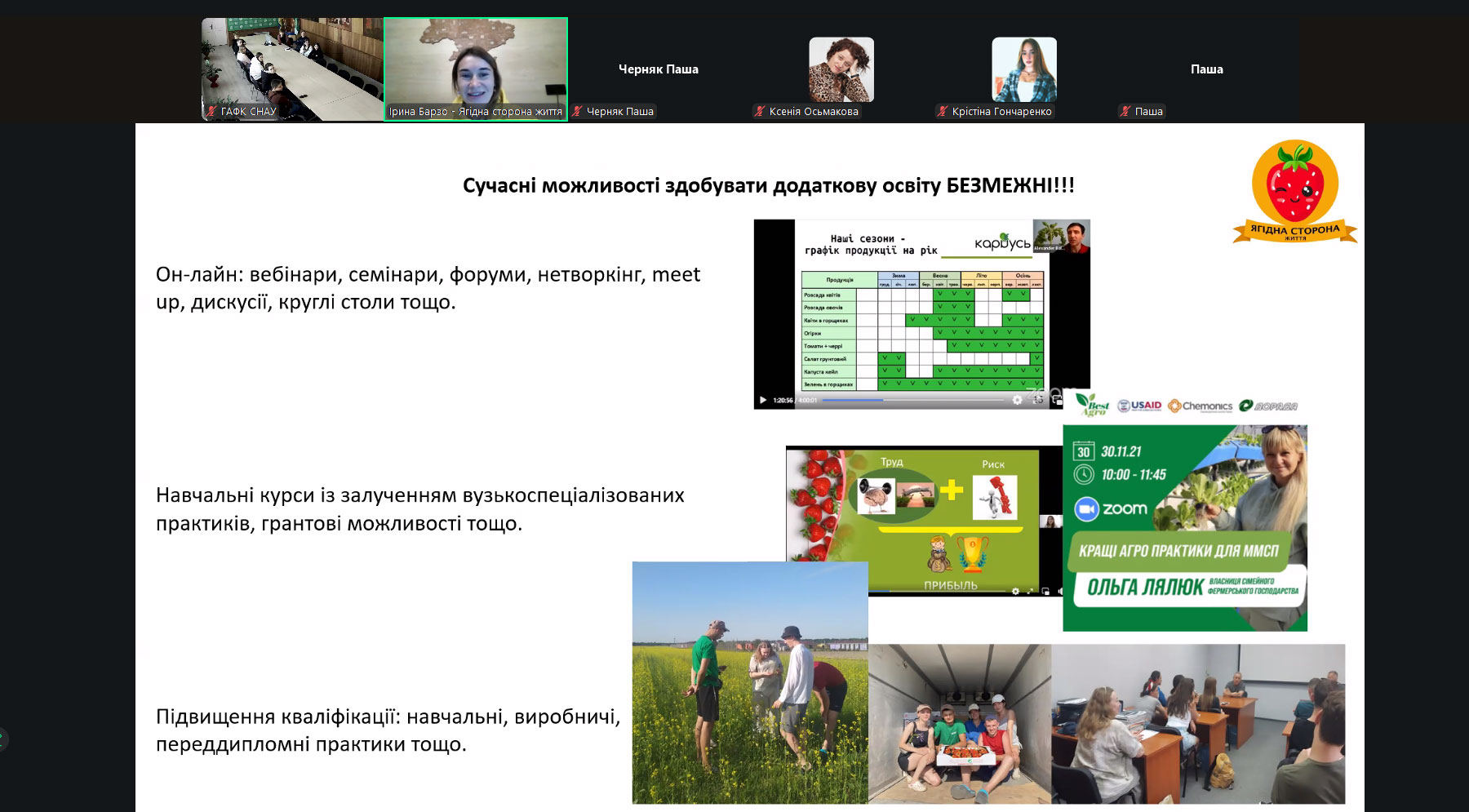Open settings gear in the strawberry profit video
Image resolution: width=1469 pixels, height=812 pixels.
point(1015,591)
